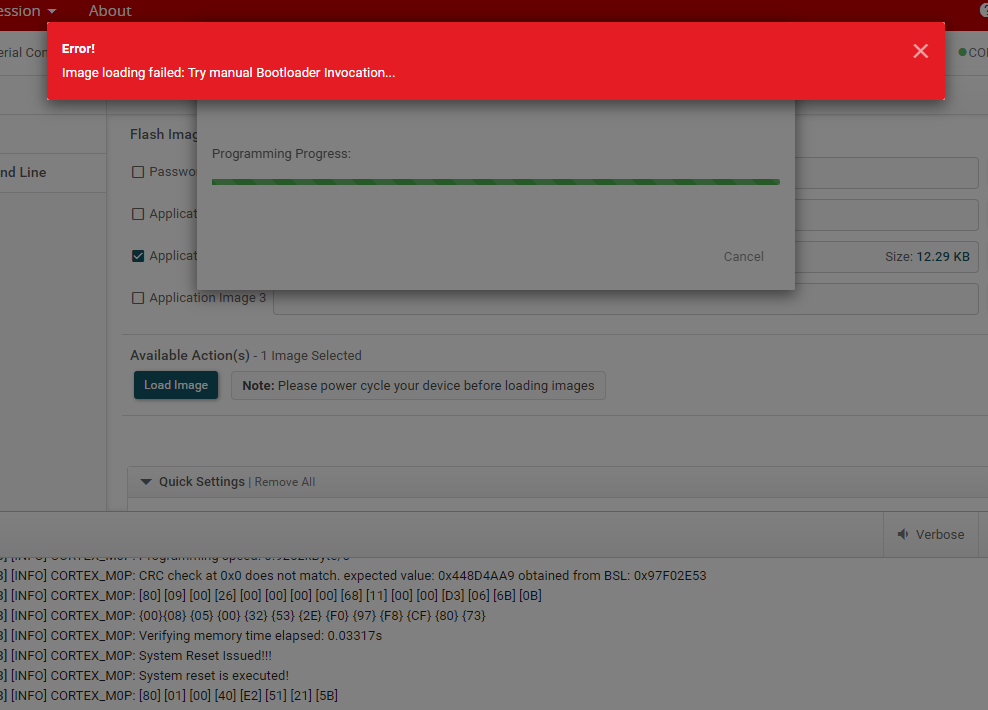Click the Application Image 3 file field
The width and height of the screenshot is (988, 710).
(x=626, y=299)
